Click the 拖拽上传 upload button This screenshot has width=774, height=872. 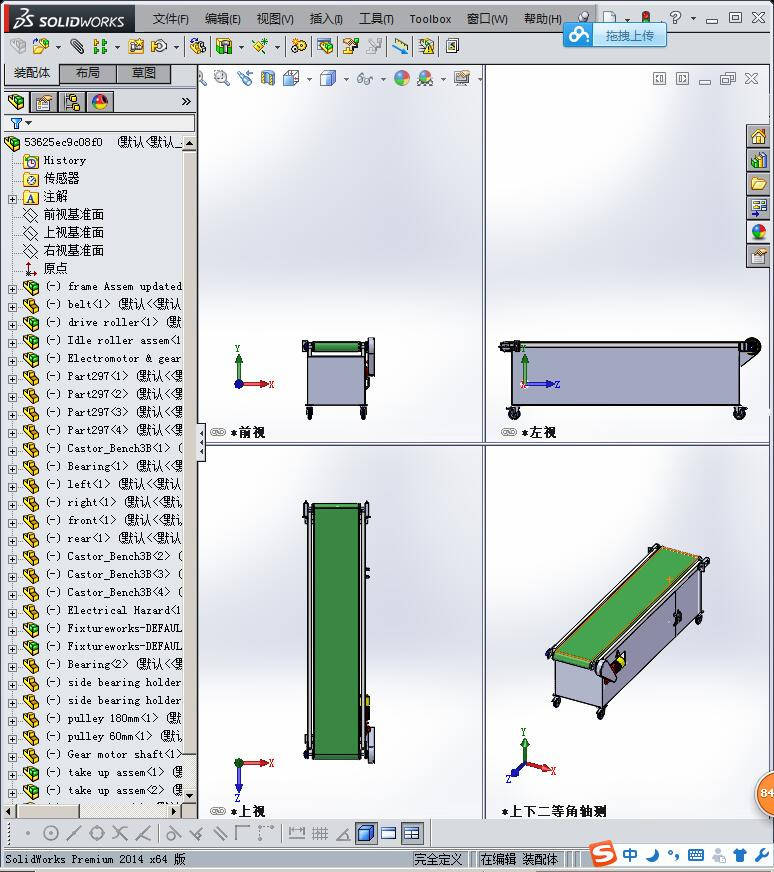(x=615, y=36)
